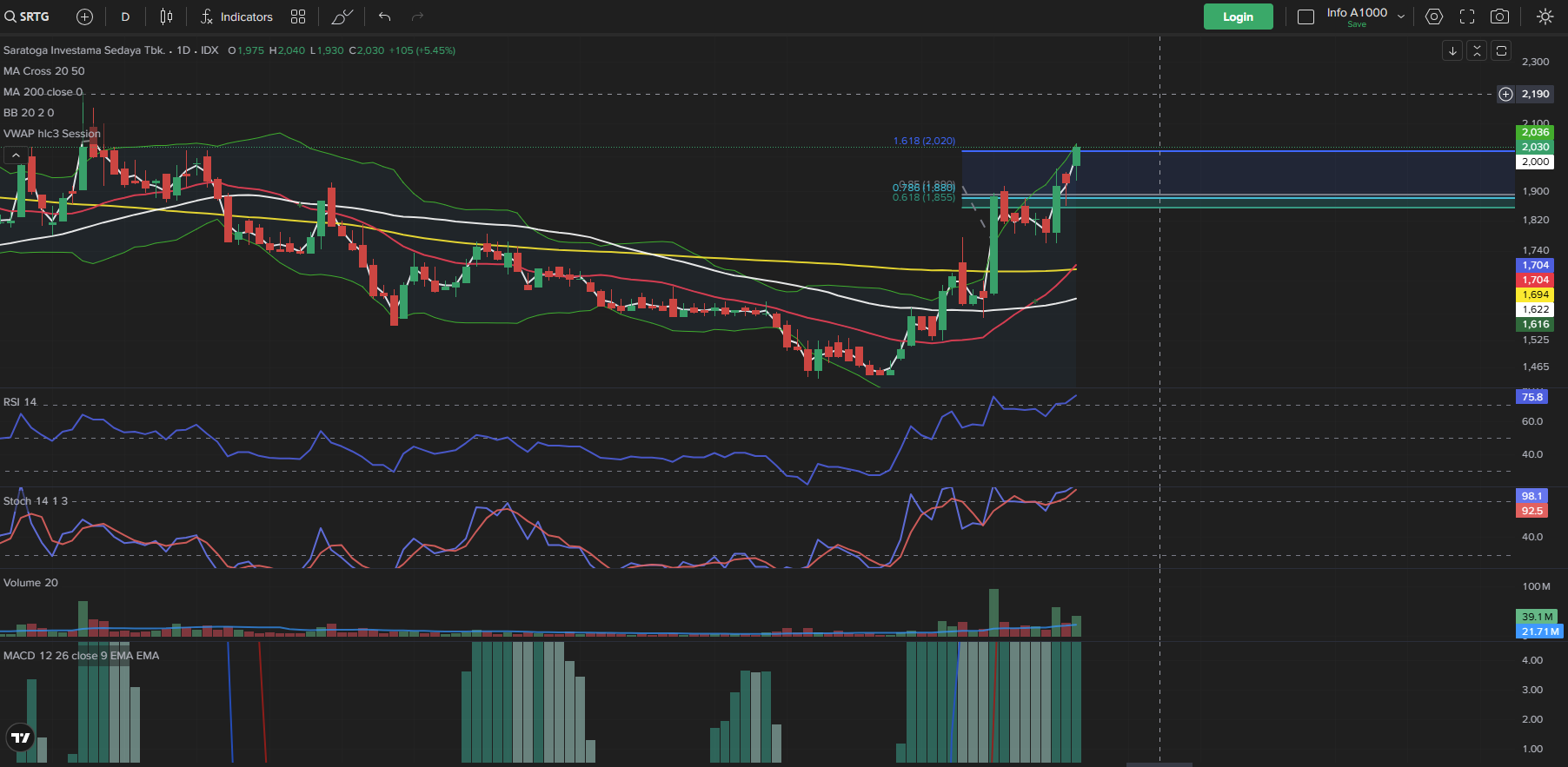Open the SRTG symbol search
Screen dimensions: 1568x767
(28, 17)
